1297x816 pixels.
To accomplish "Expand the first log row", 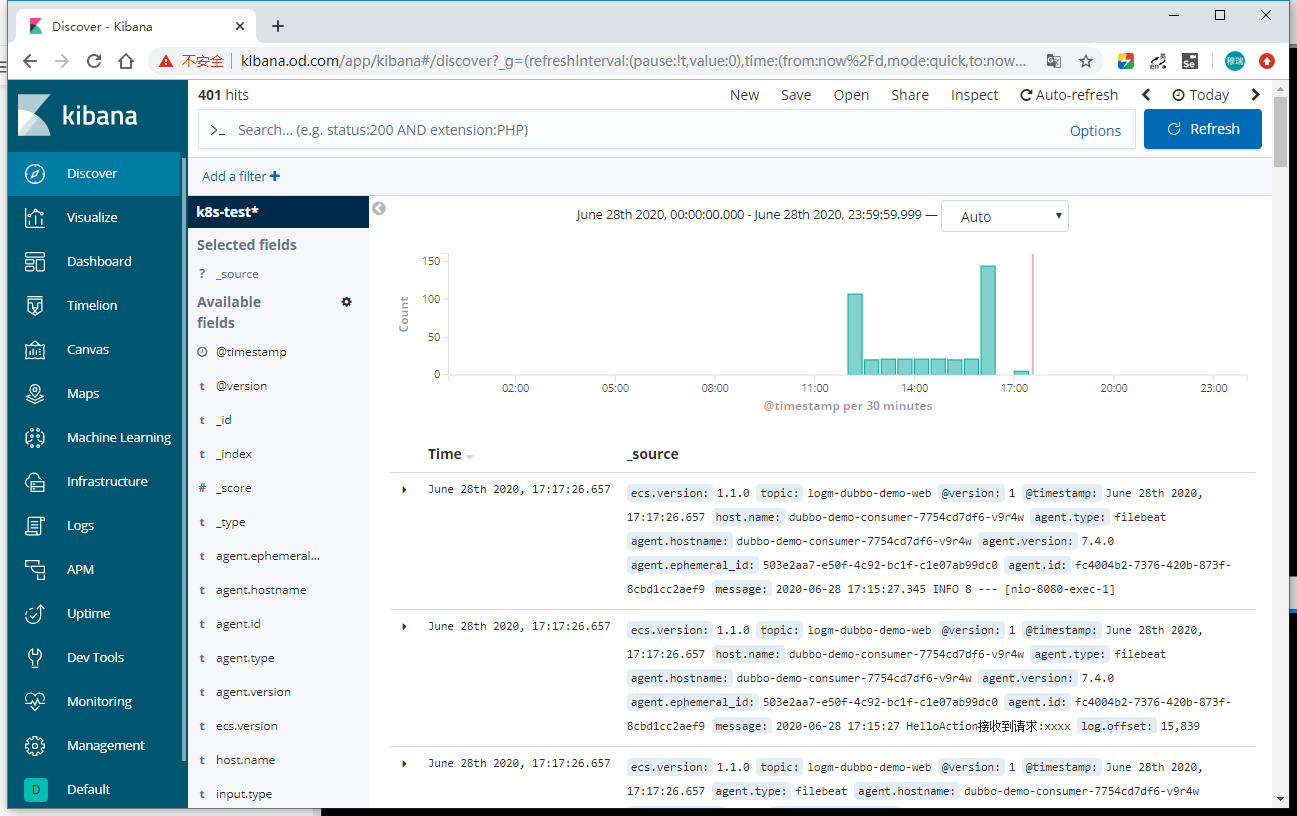I will (404, 490).
